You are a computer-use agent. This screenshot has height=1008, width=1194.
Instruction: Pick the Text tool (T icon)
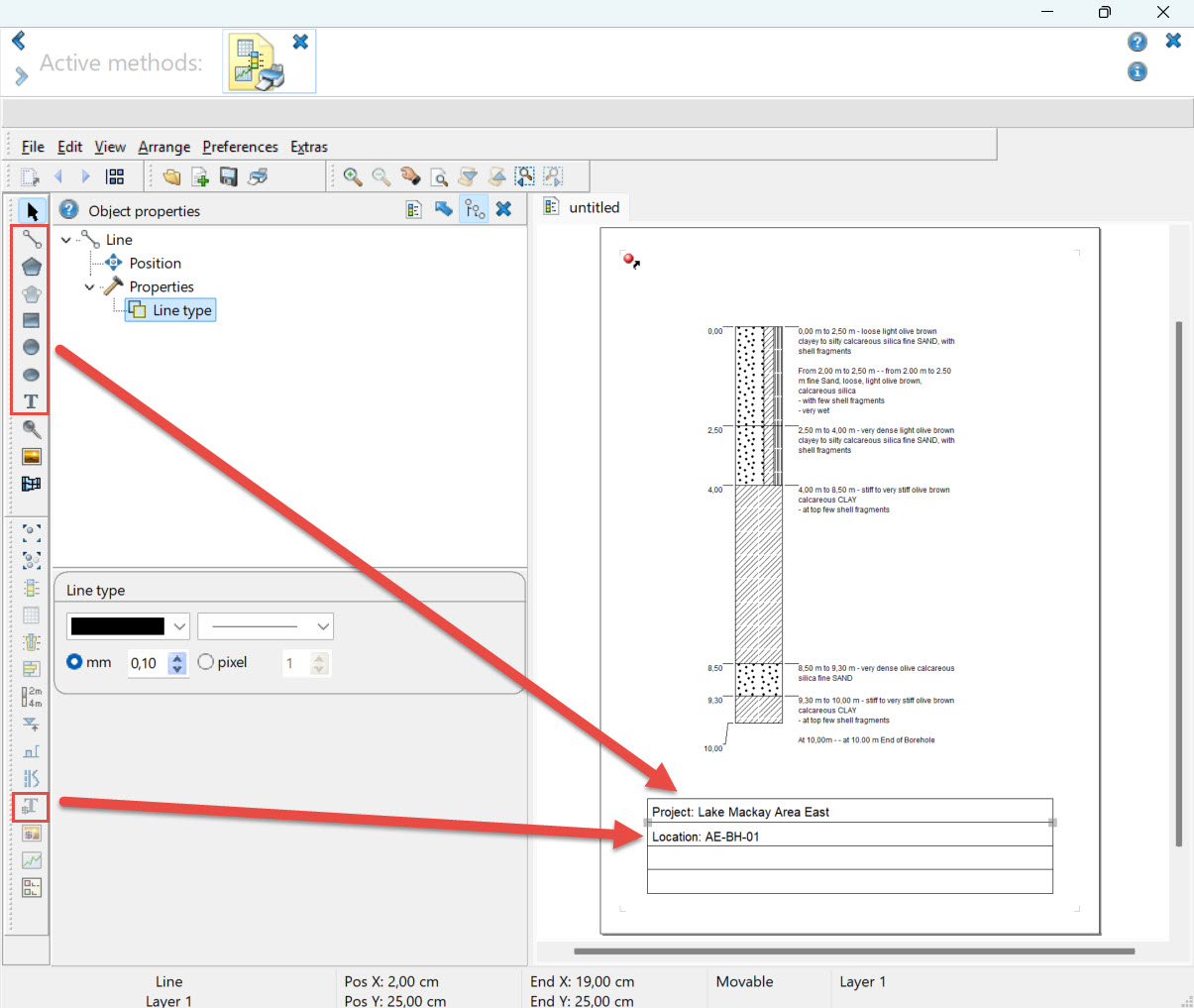pos(32,401)
